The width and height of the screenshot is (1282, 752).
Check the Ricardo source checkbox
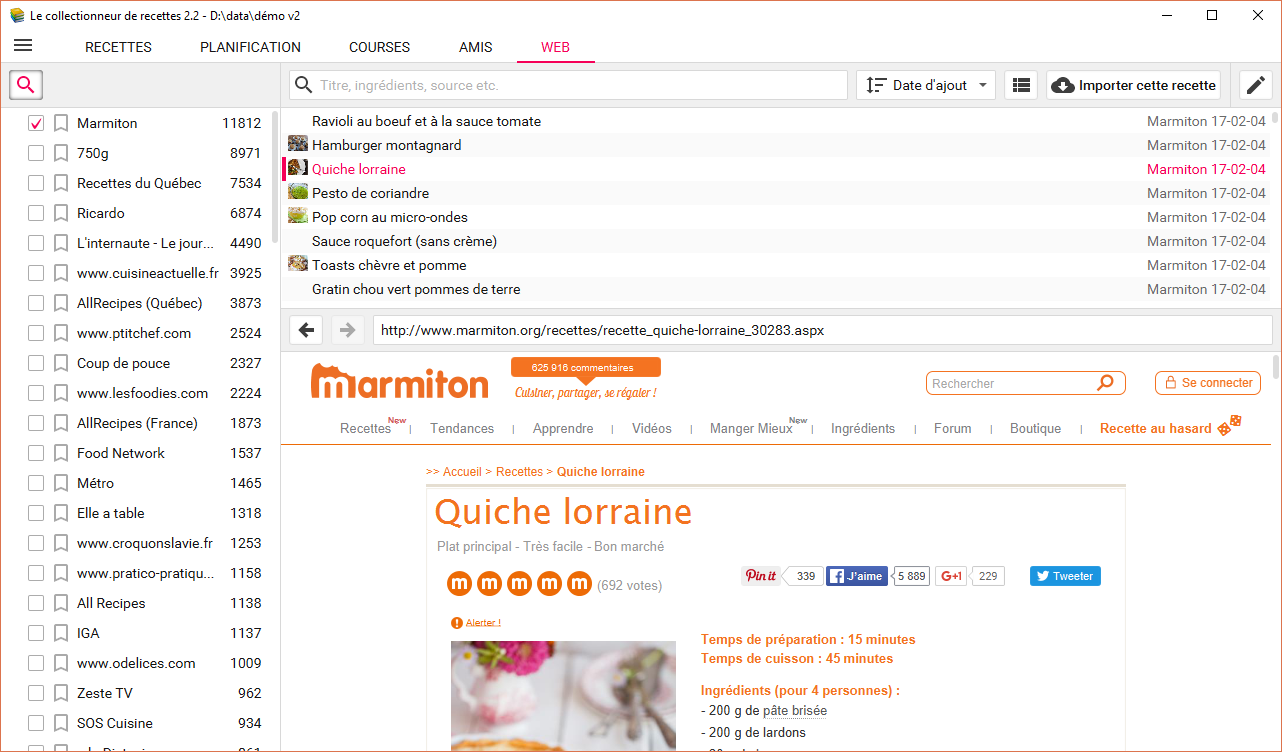36,213
